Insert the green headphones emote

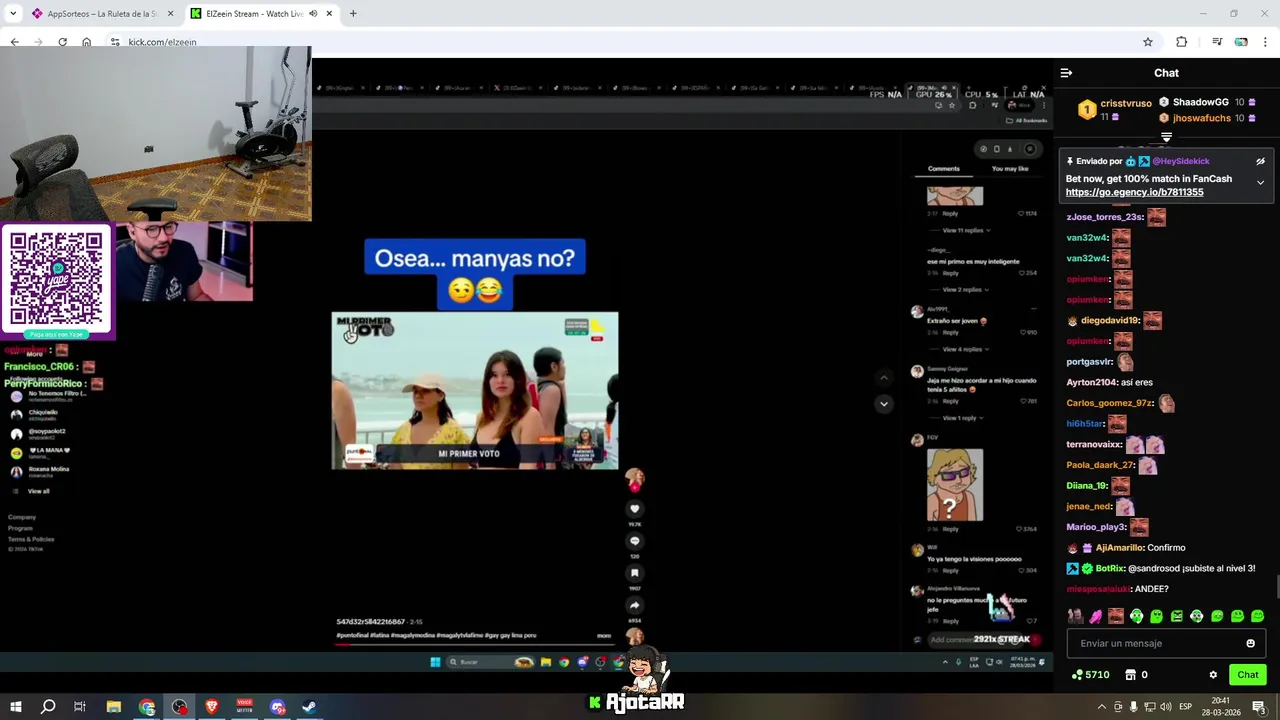point(1136,616)
